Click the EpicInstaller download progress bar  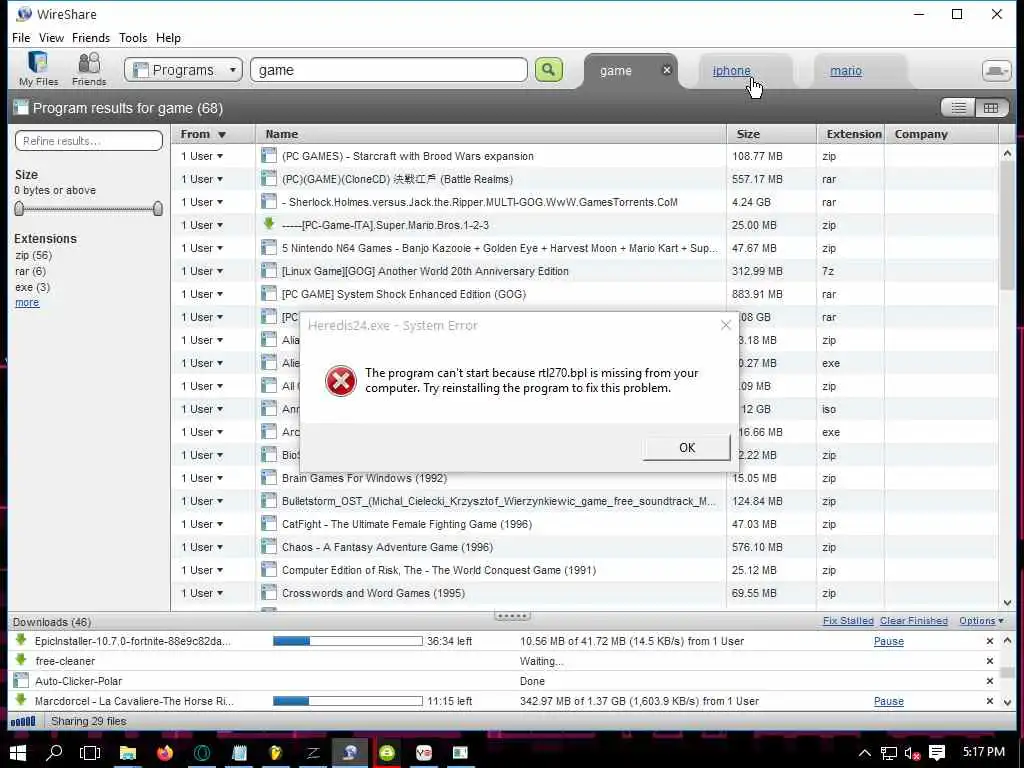click(347, 641)
